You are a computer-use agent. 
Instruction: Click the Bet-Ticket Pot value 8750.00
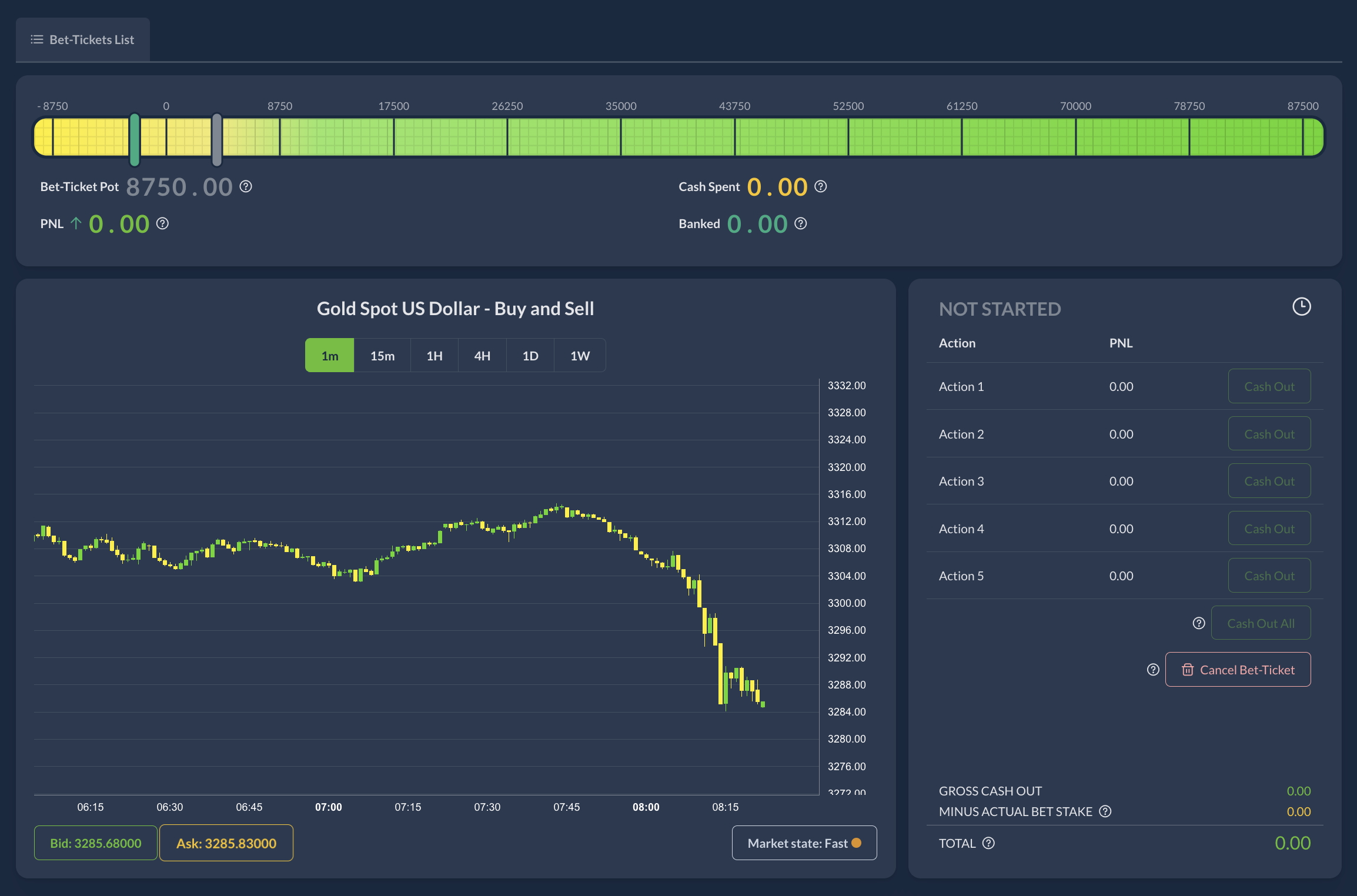[x=179, y=187]
